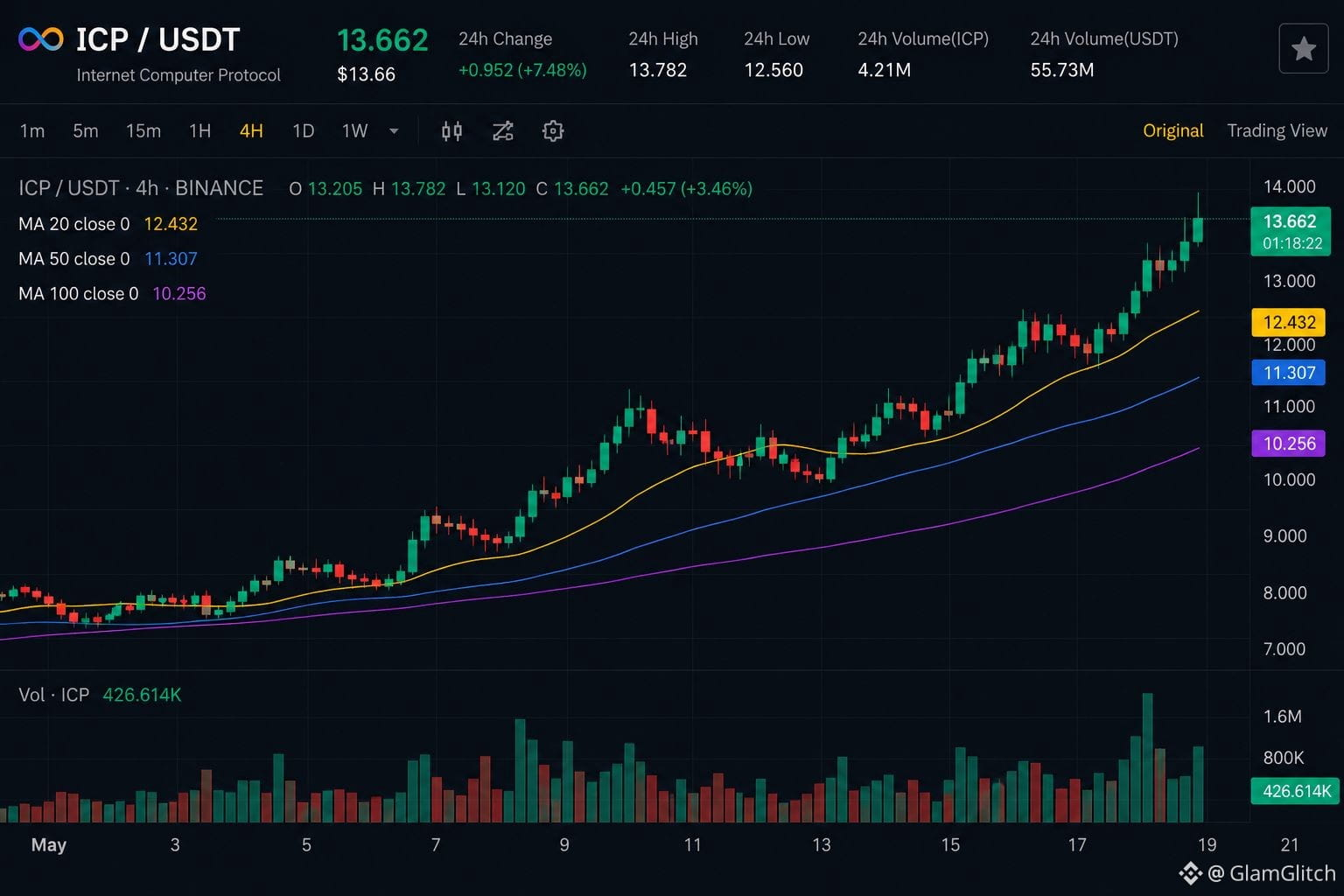Click the 24h Volume(USDT) value 55.73M
1344x896 pixels.
click(1062, 70)
